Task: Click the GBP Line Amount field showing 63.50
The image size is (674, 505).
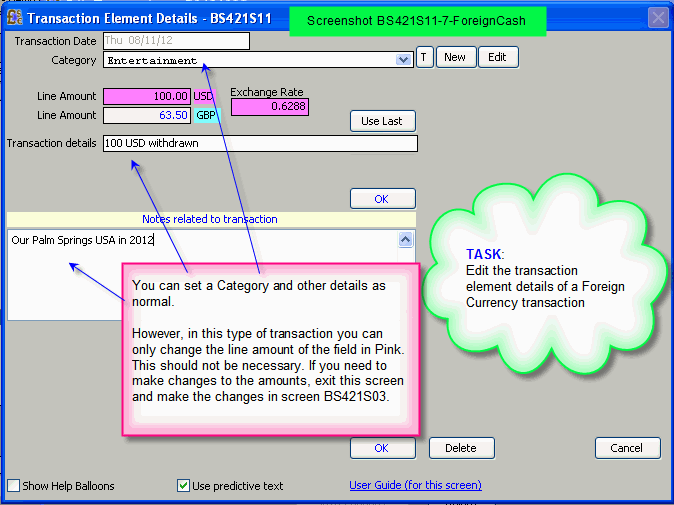Action: (x=147, y=116)
